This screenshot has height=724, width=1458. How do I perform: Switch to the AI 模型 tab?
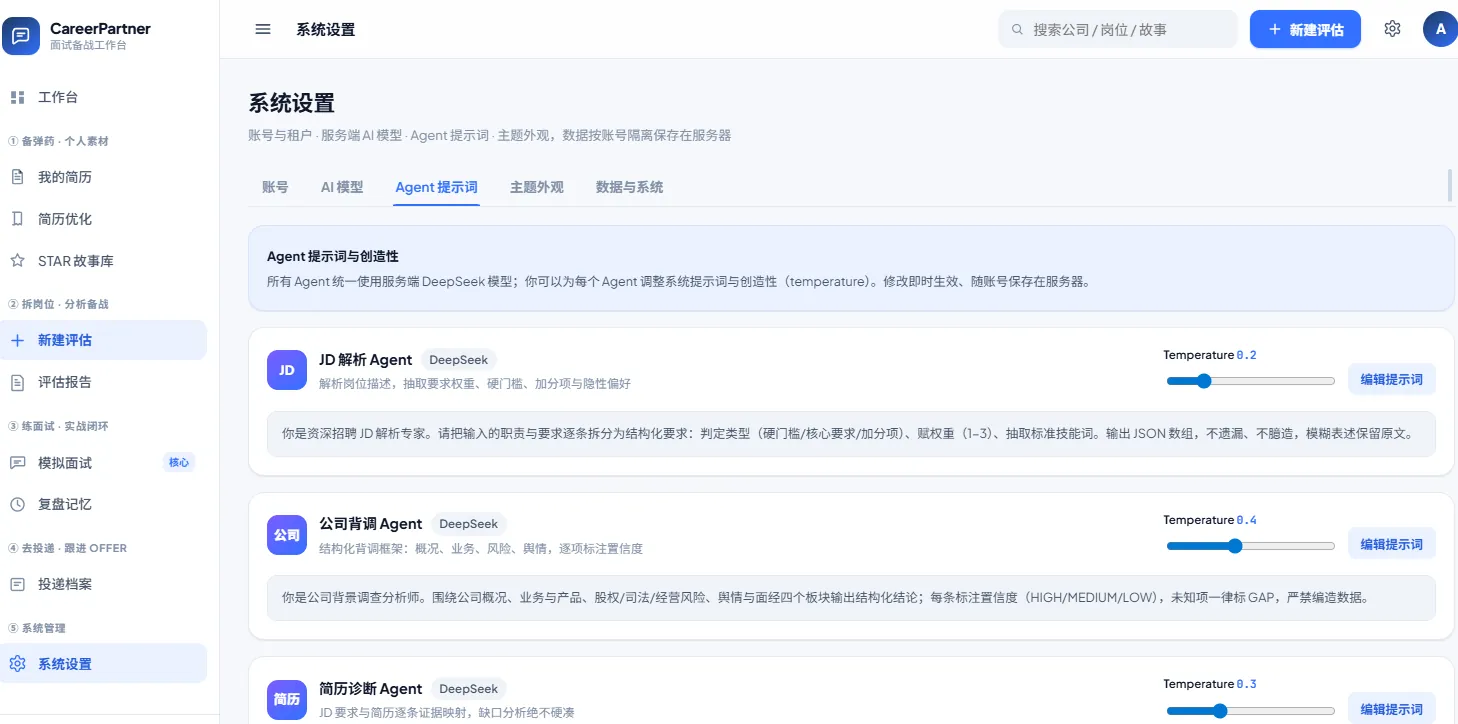[342, 187]
